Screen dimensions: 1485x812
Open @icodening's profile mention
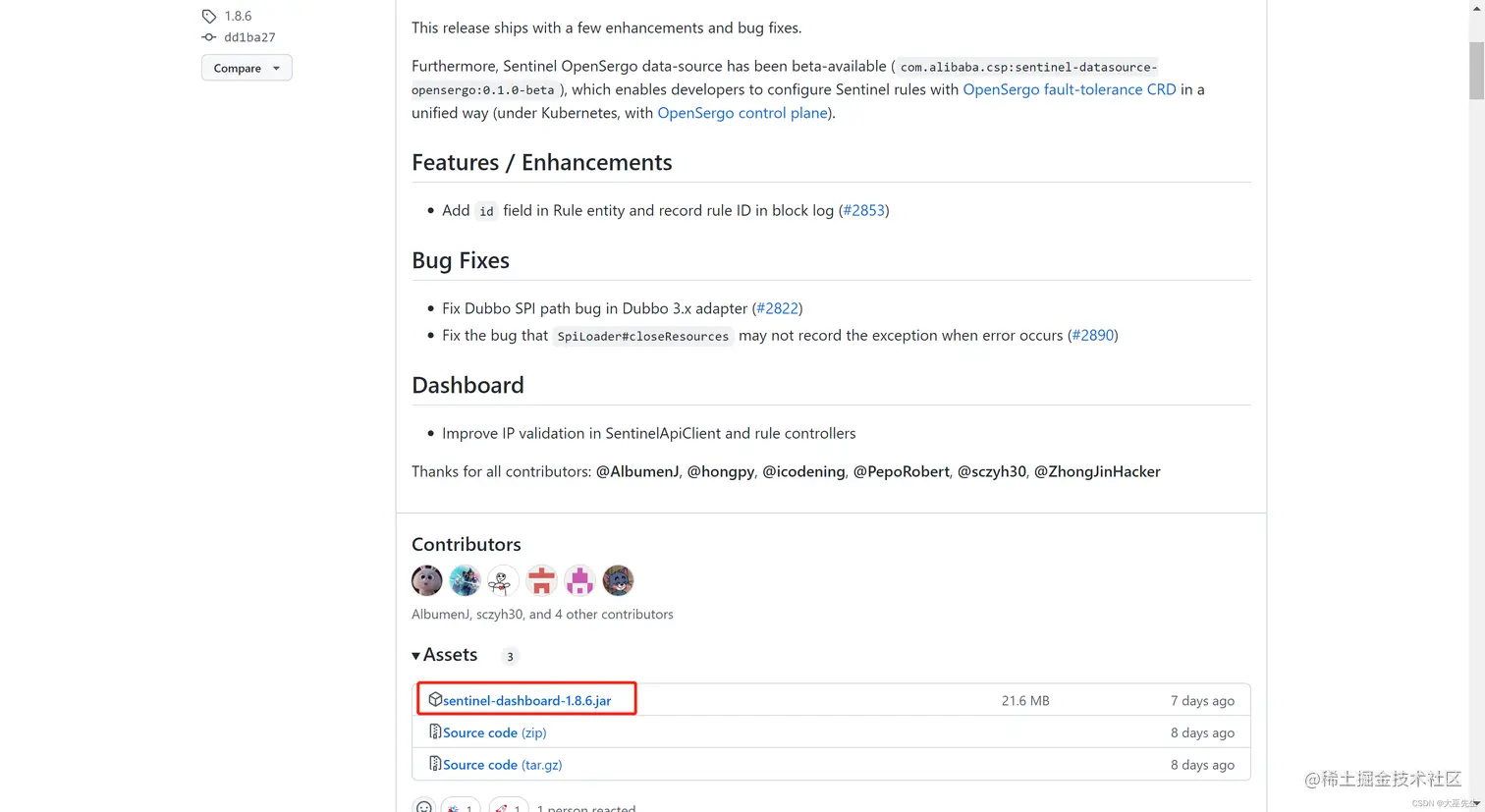803,471
